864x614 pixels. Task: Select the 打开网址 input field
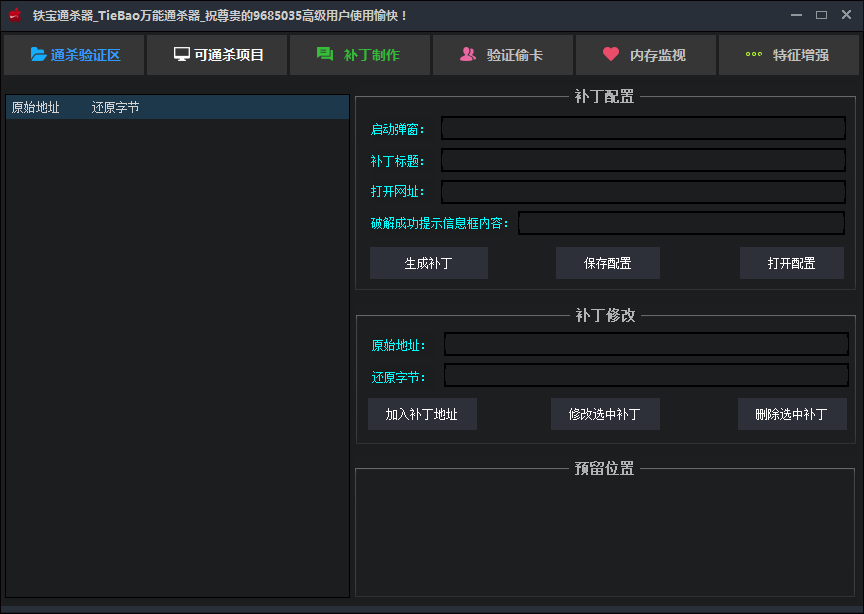[x=643, y=192]
